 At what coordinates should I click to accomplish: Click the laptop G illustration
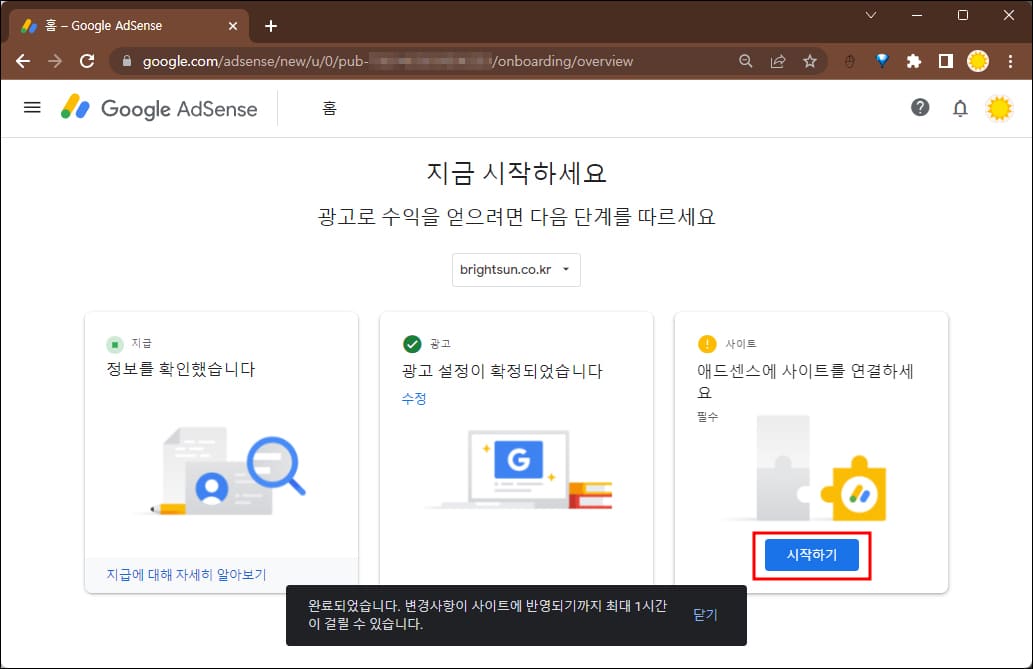519,469
